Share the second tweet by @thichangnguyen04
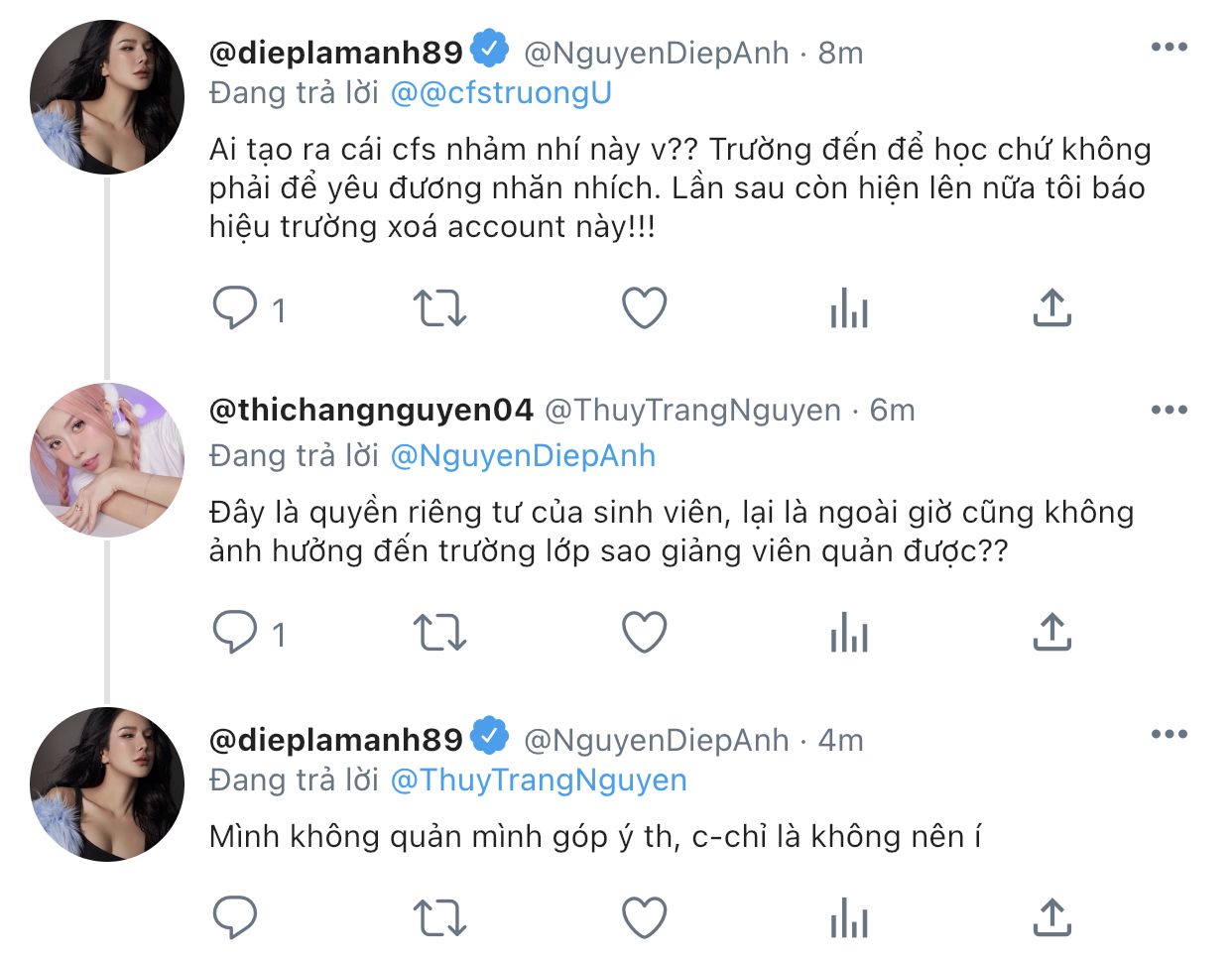Screen dimensions: 1232x961 click(x=1051, y=632)
